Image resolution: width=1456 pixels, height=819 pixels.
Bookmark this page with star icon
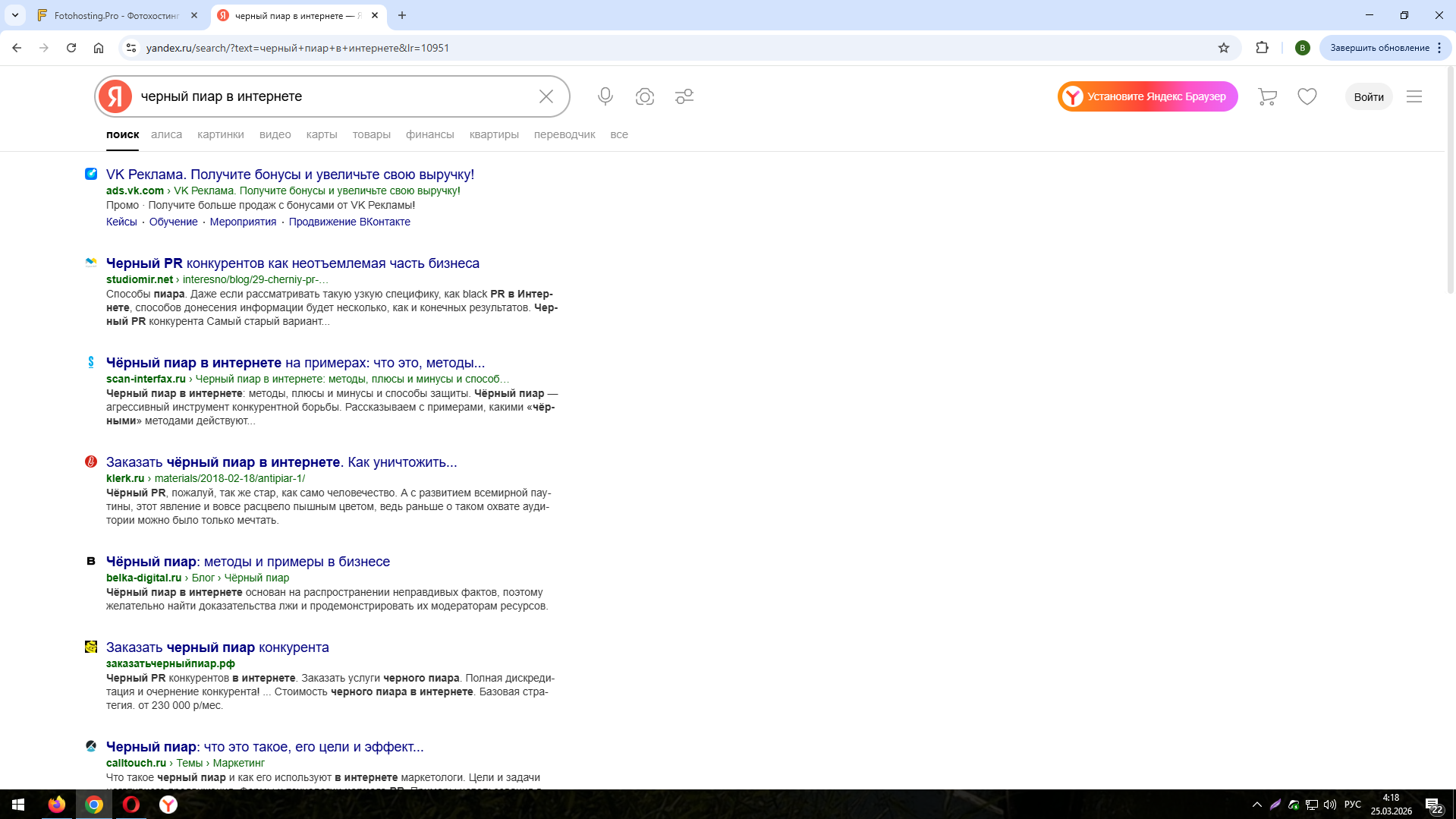click(x=1224, y=48)
